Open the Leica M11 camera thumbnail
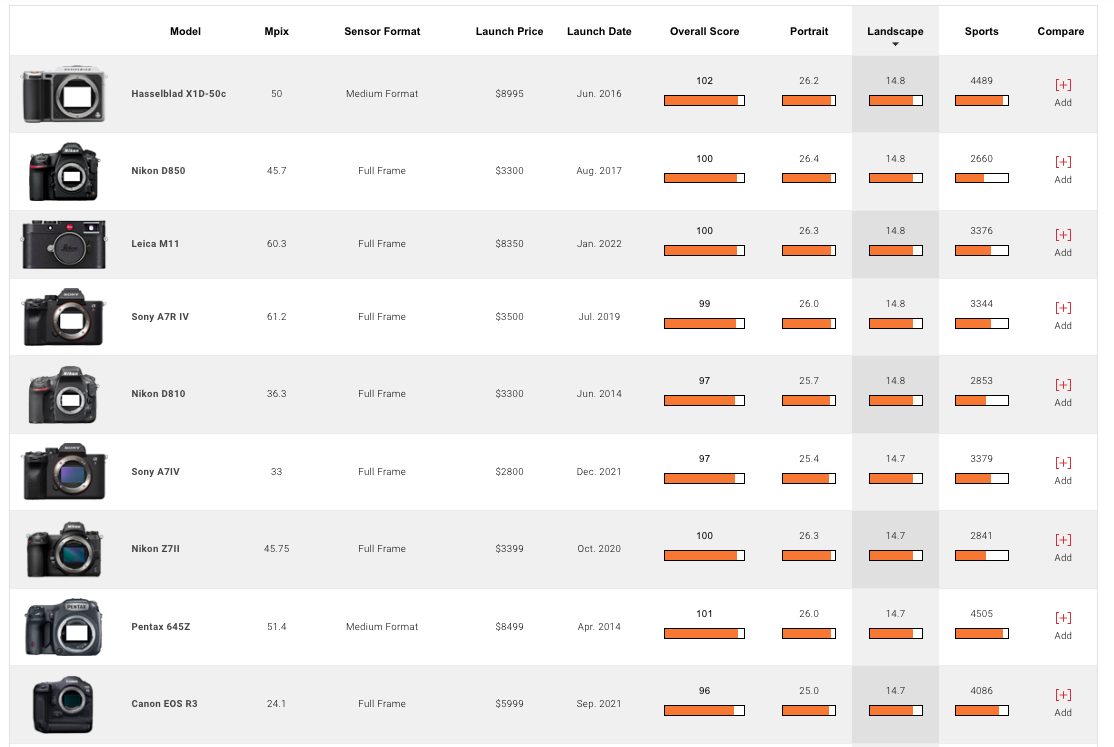Screen dimensions: 1114x747 click(64, 244)
